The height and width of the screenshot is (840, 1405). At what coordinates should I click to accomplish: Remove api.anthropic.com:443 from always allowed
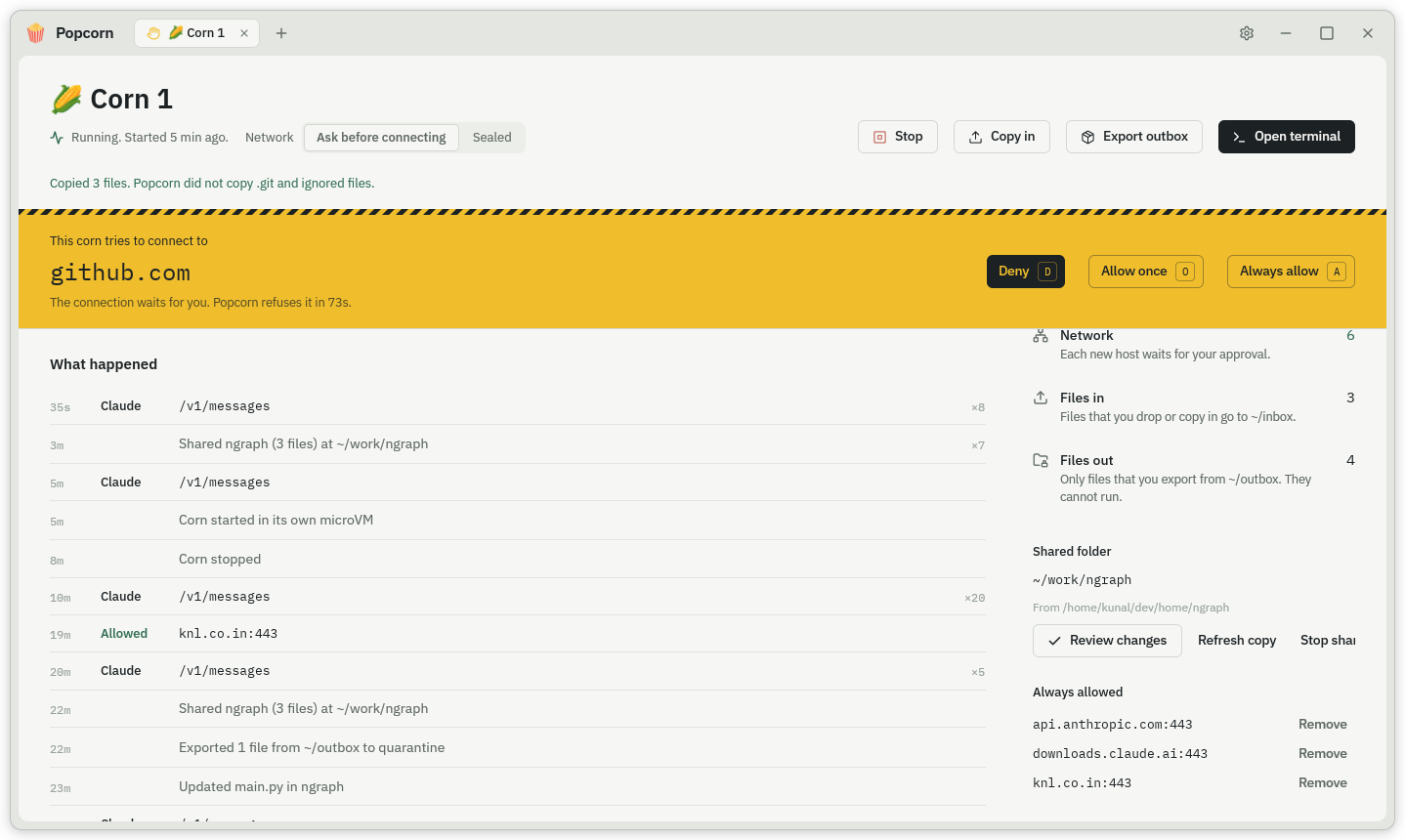pos(1323,725)
